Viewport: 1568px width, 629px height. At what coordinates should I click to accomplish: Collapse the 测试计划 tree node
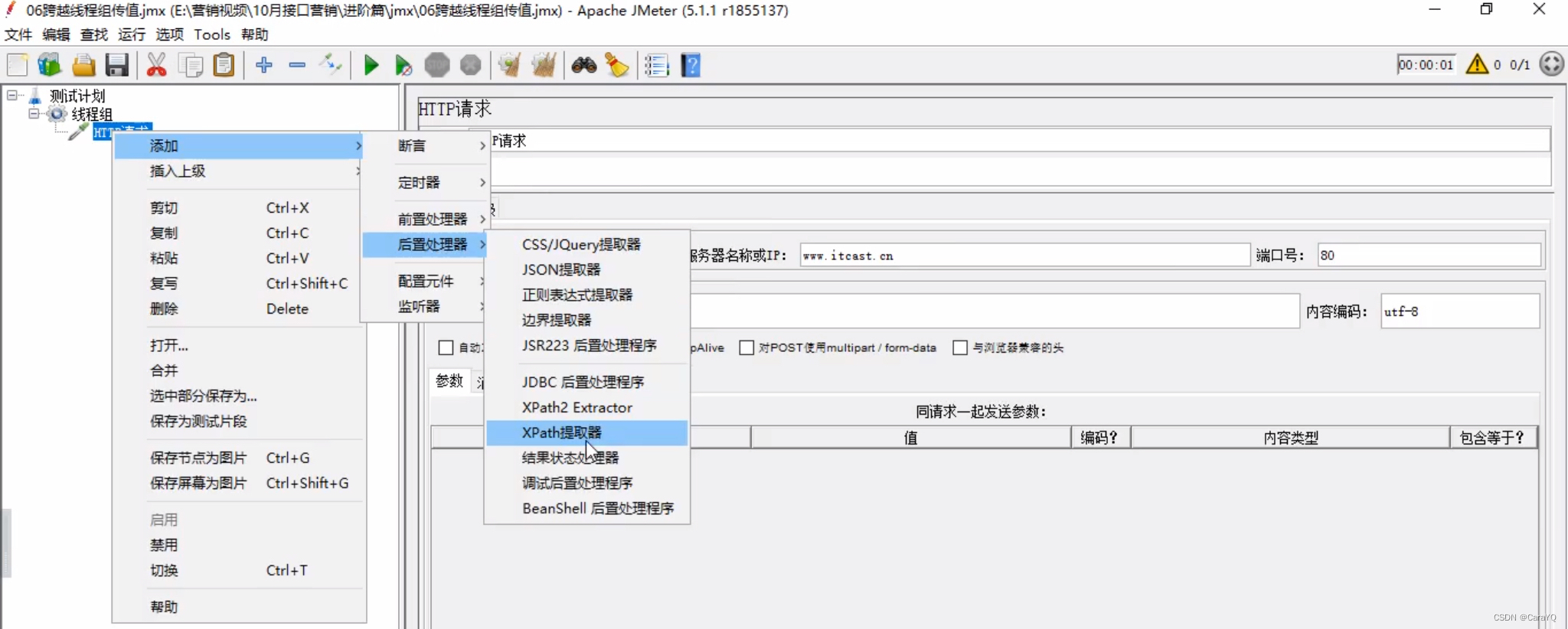coord(12,95)
